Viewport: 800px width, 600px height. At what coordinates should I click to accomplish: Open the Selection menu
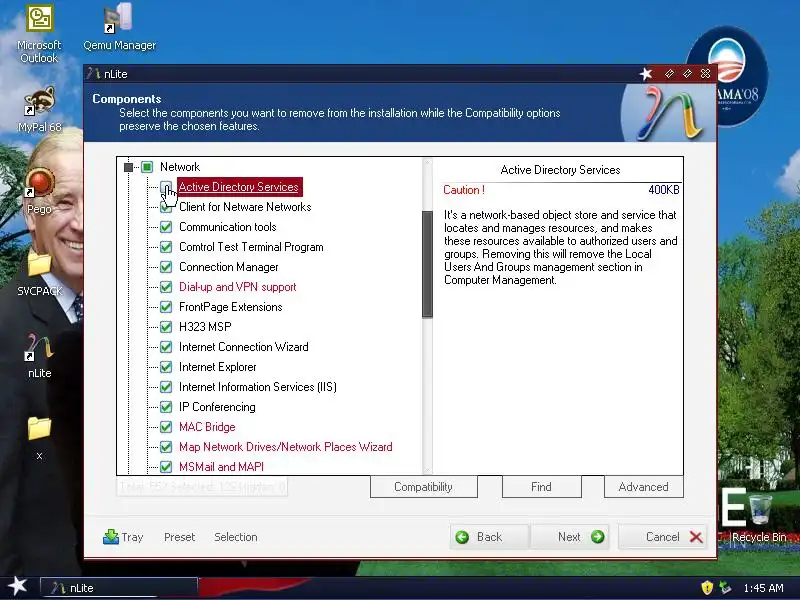236,537
